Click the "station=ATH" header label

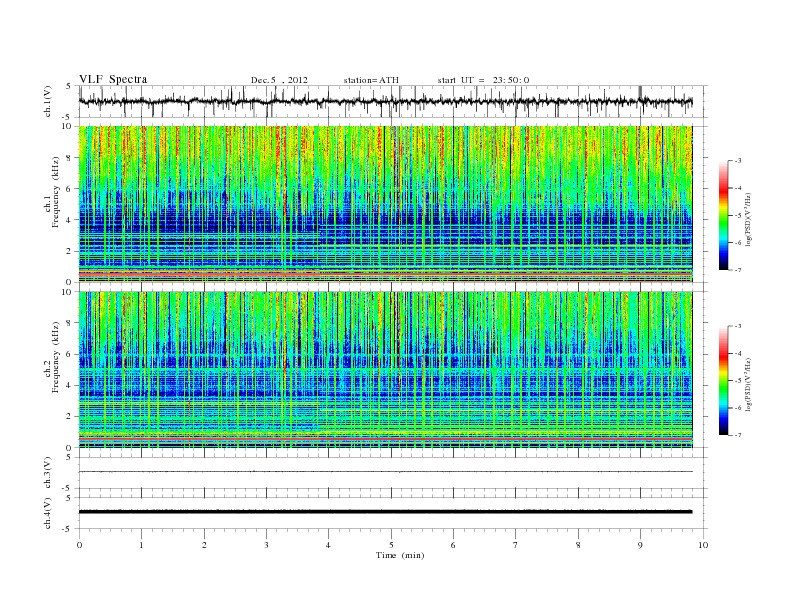click(x=371, y=80)
